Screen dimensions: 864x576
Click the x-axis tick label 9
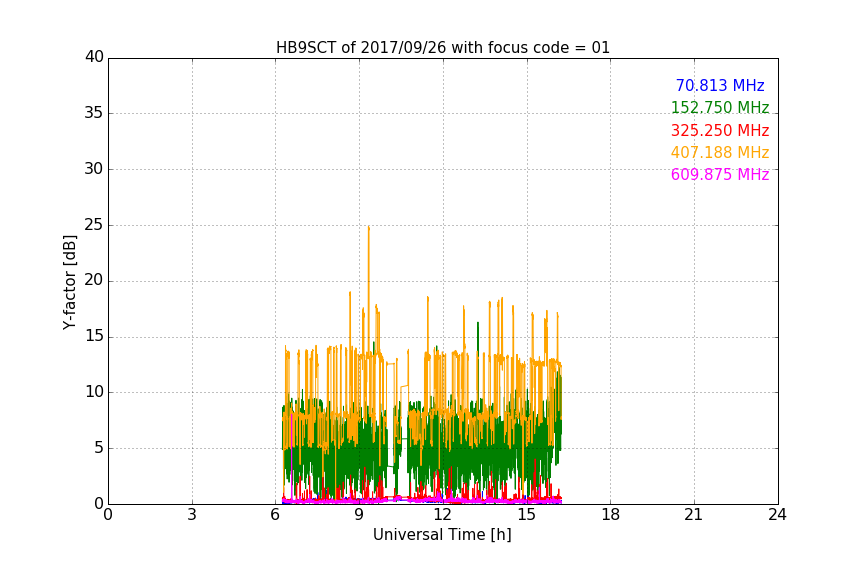click(359, 515)
